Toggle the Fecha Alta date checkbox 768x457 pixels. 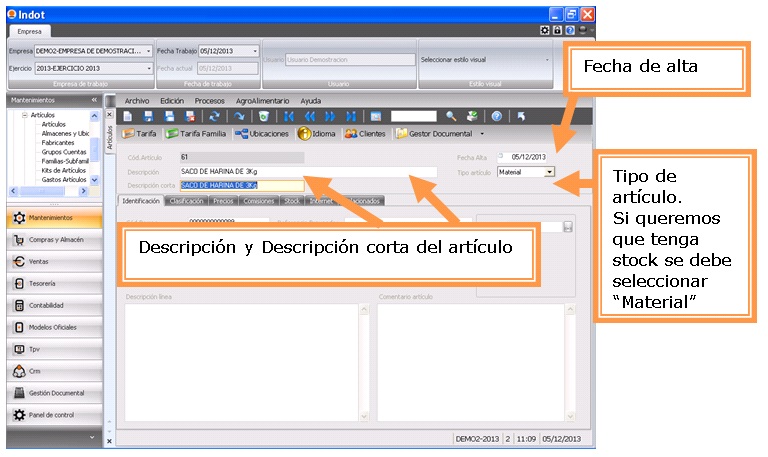[500, 157]
